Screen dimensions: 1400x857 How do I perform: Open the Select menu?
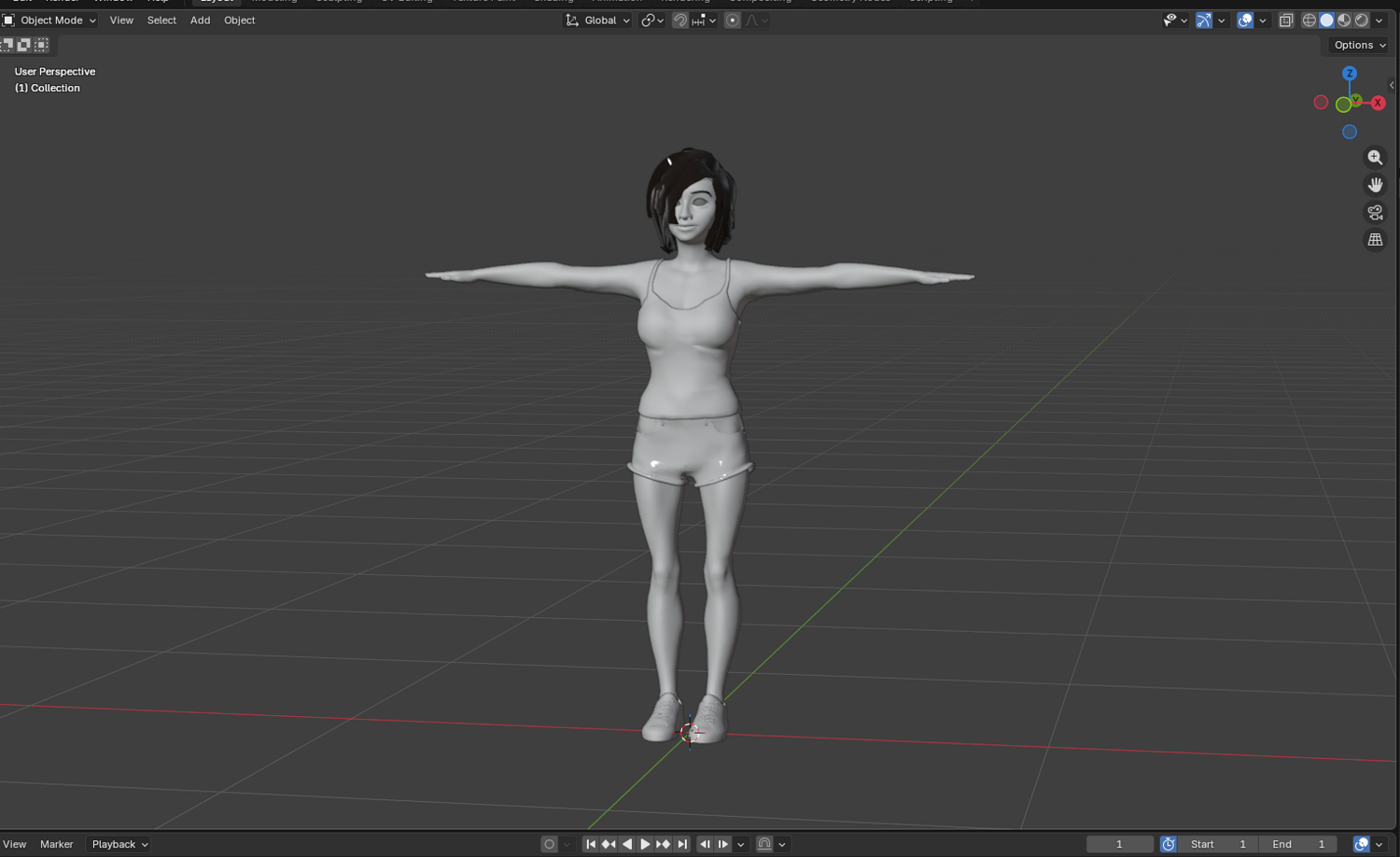[x=161, y=21]
